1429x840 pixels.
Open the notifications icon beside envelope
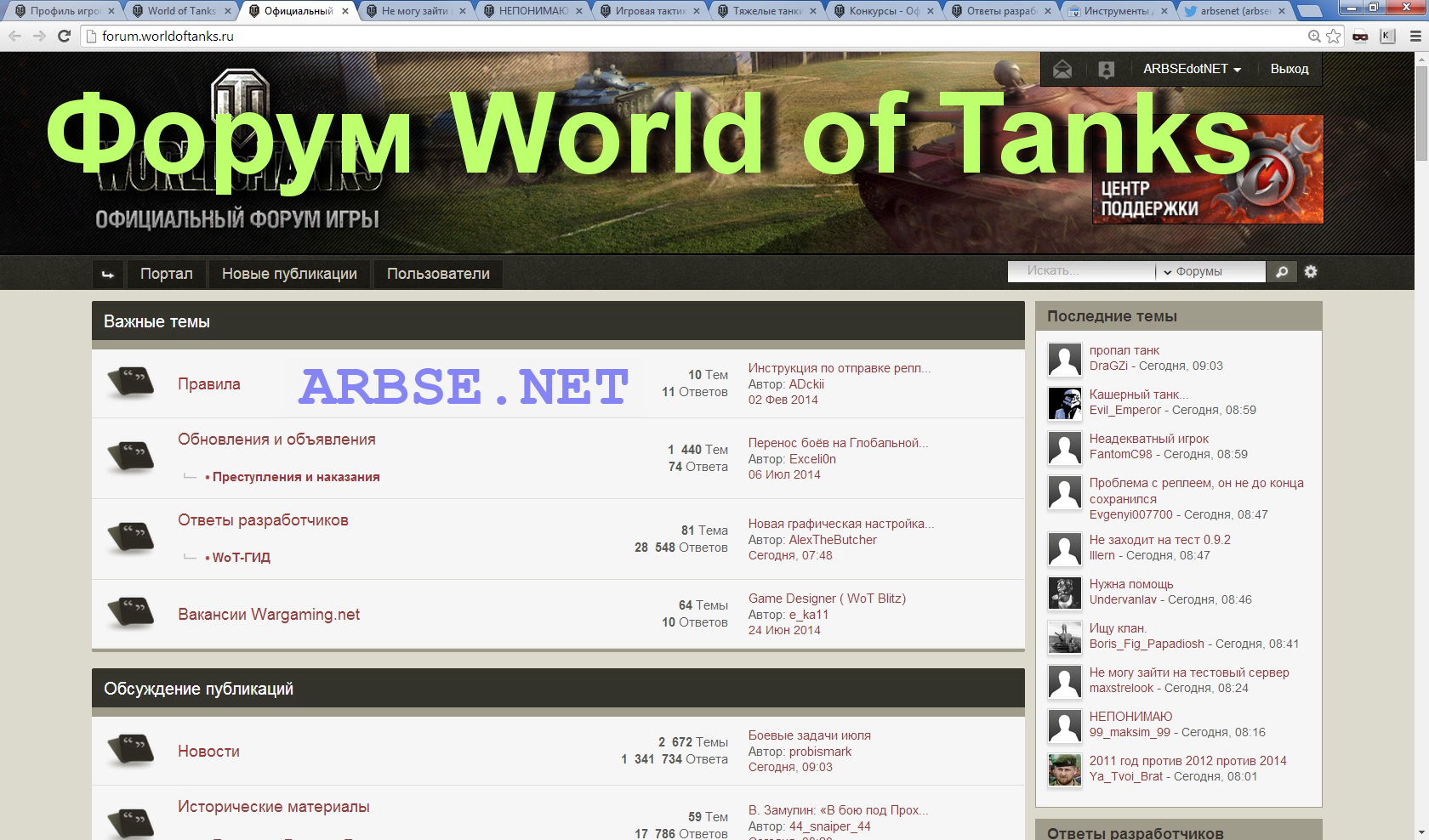pos(1106,69)
